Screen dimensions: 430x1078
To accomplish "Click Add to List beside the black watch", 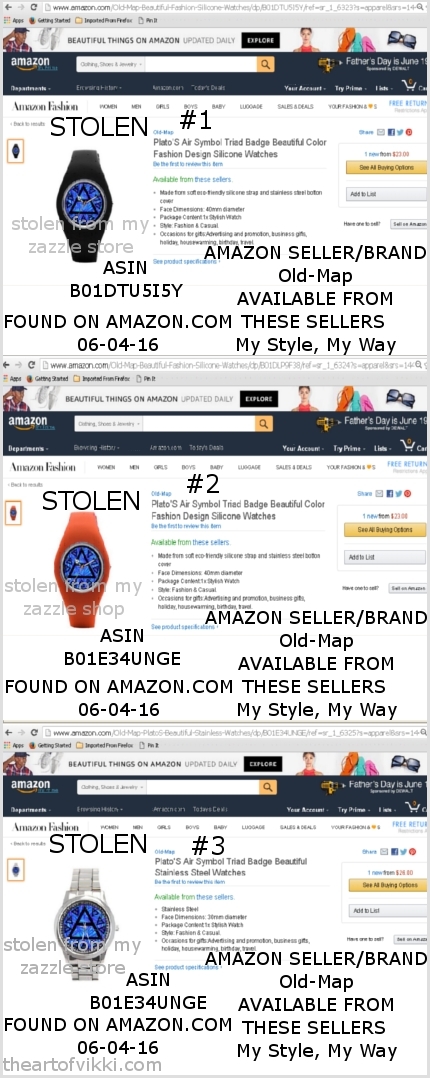I will pyautogui.click(x=386, y=195).
